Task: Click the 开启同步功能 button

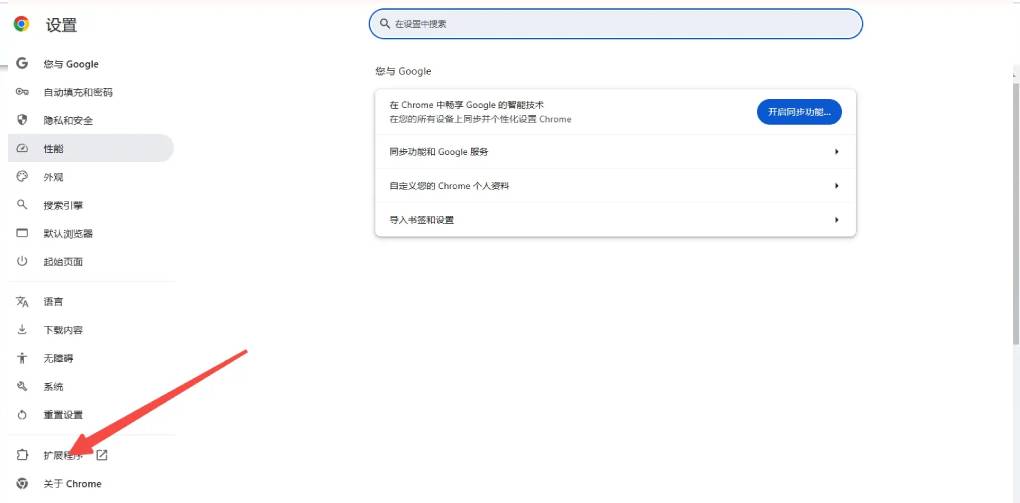Action: click(x=799, y=112)
